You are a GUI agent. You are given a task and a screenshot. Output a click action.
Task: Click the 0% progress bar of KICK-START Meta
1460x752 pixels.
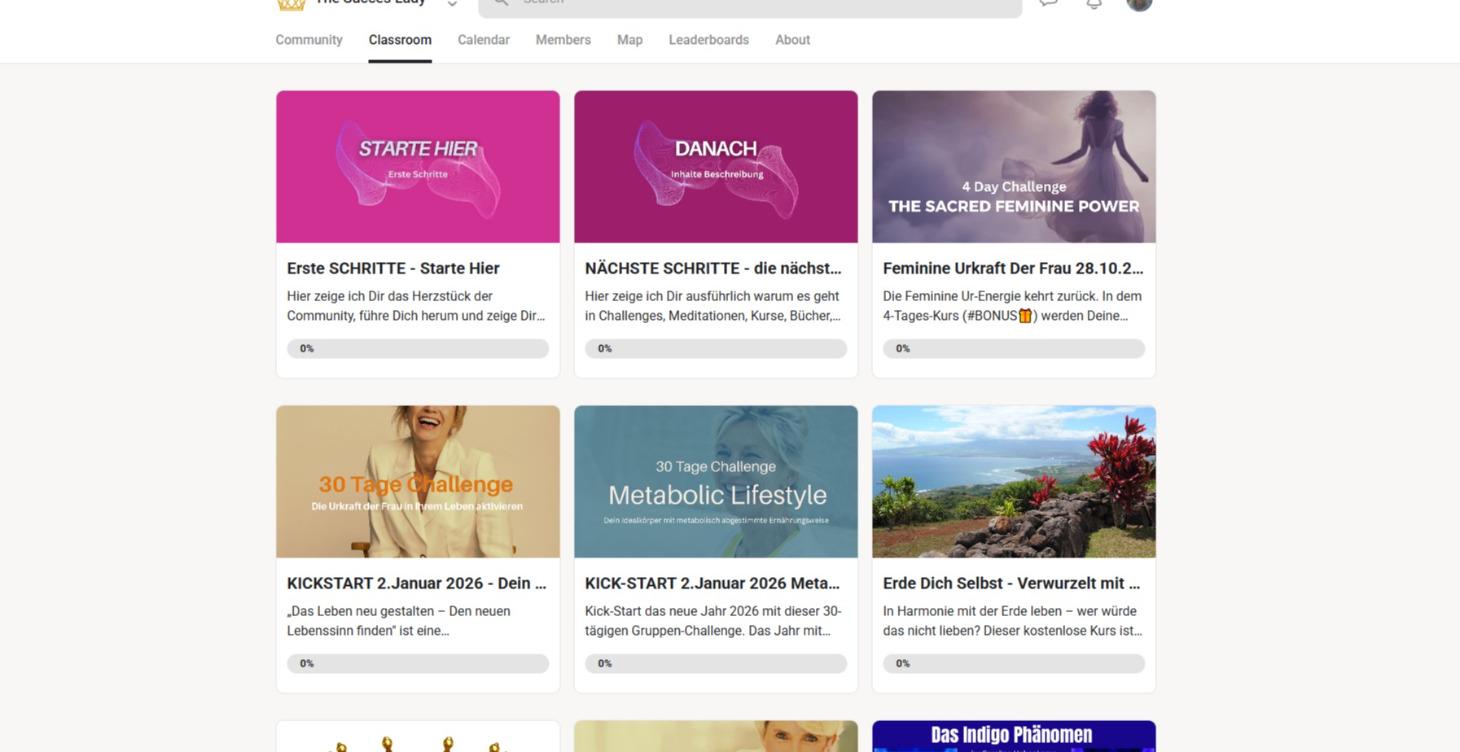716,664
